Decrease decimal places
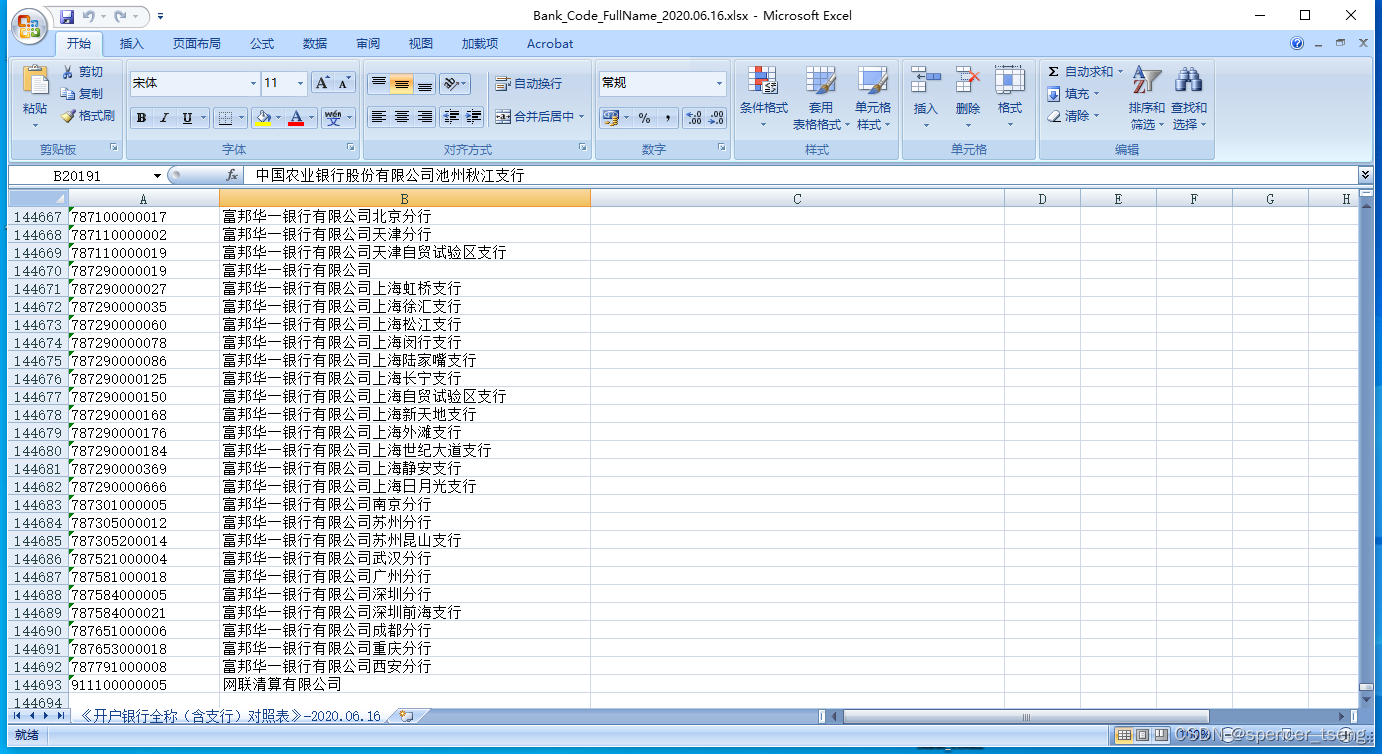Screen dimensions: 1382x754 coord(716,118)
